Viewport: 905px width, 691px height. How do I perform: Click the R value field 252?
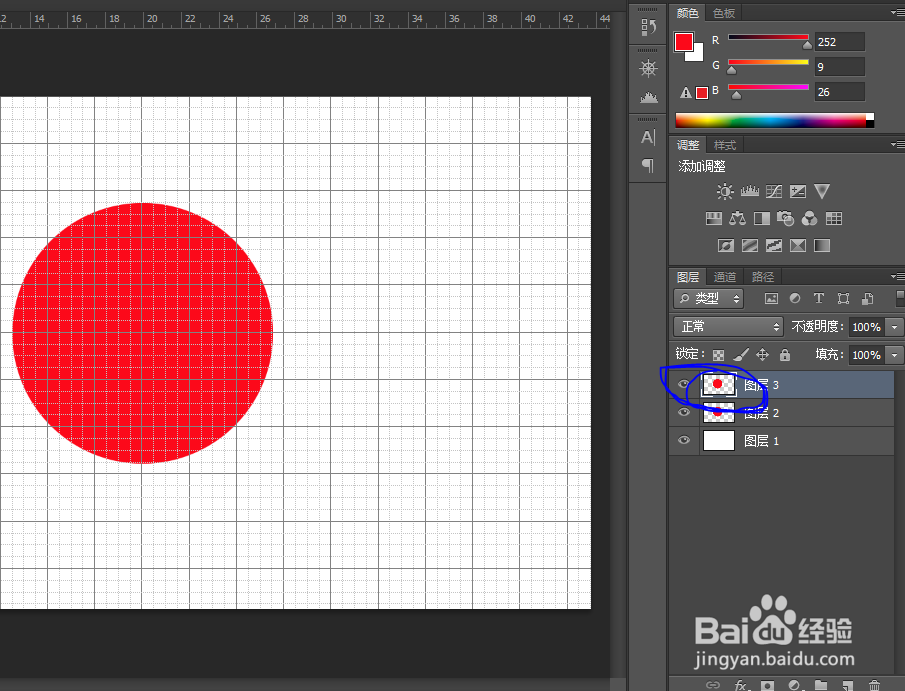(840, 42)
